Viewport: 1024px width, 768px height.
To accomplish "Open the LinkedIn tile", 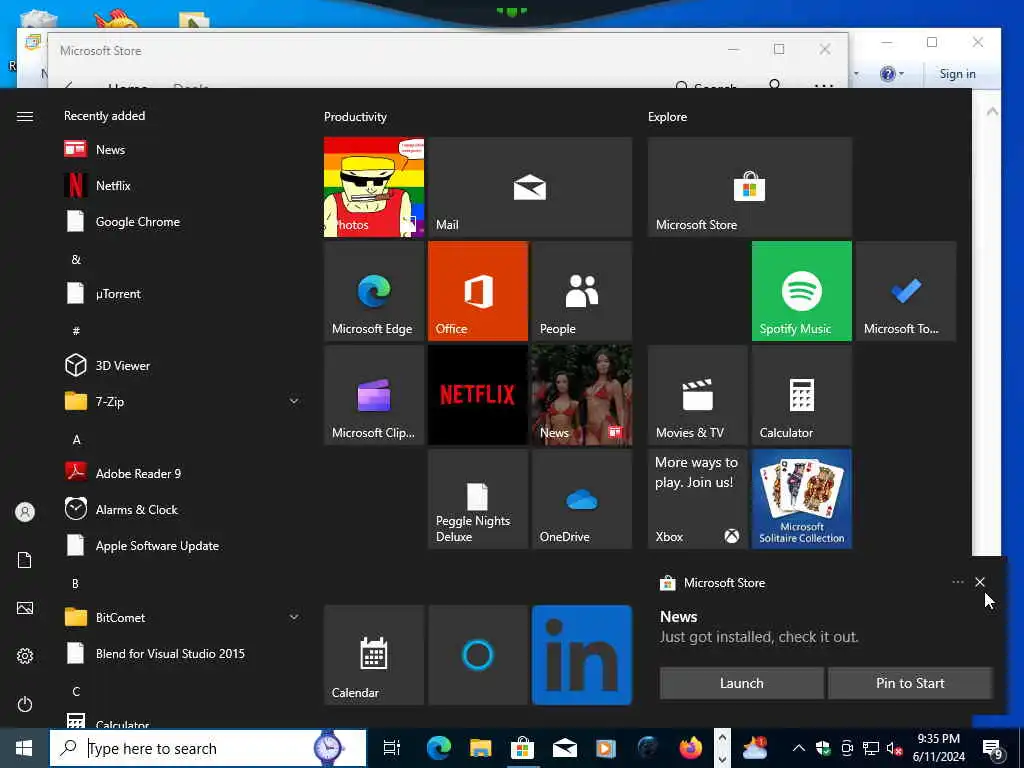I will click(582, 655).
